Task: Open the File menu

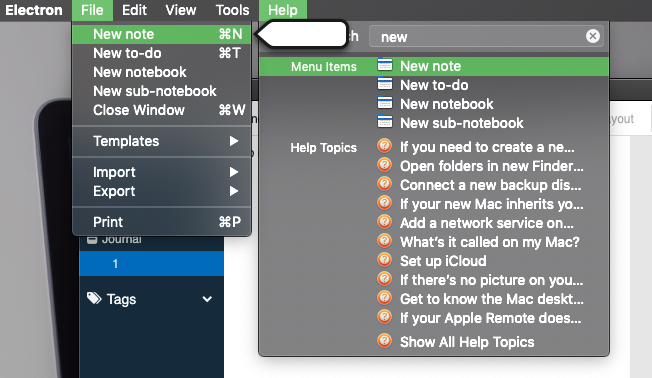Action: point(92,10)
